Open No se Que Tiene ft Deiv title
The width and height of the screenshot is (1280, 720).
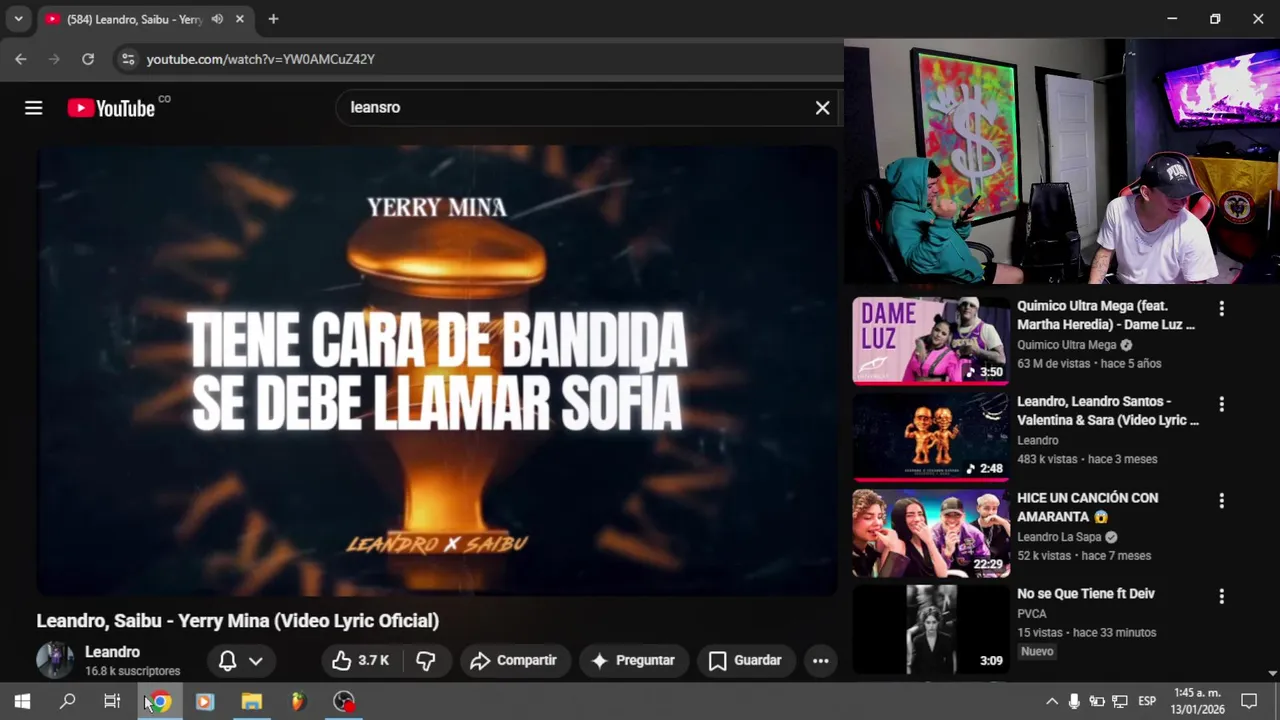point(1086,594)
